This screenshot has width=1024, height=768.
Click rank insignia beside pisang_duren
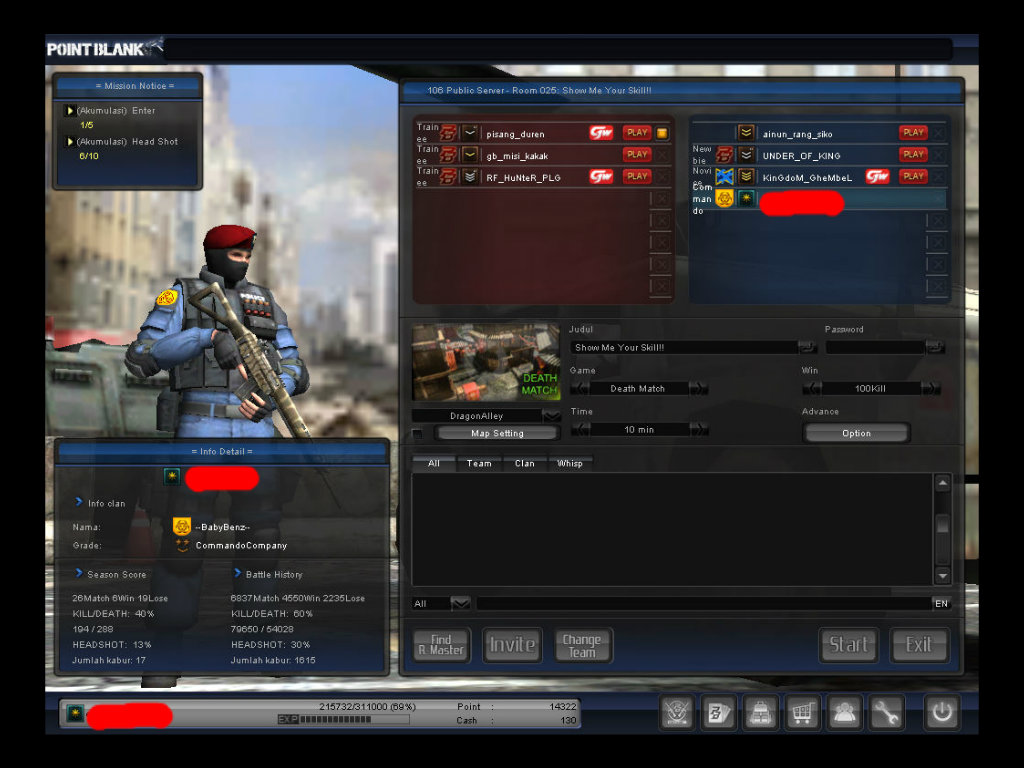click(x=470, y=133)
